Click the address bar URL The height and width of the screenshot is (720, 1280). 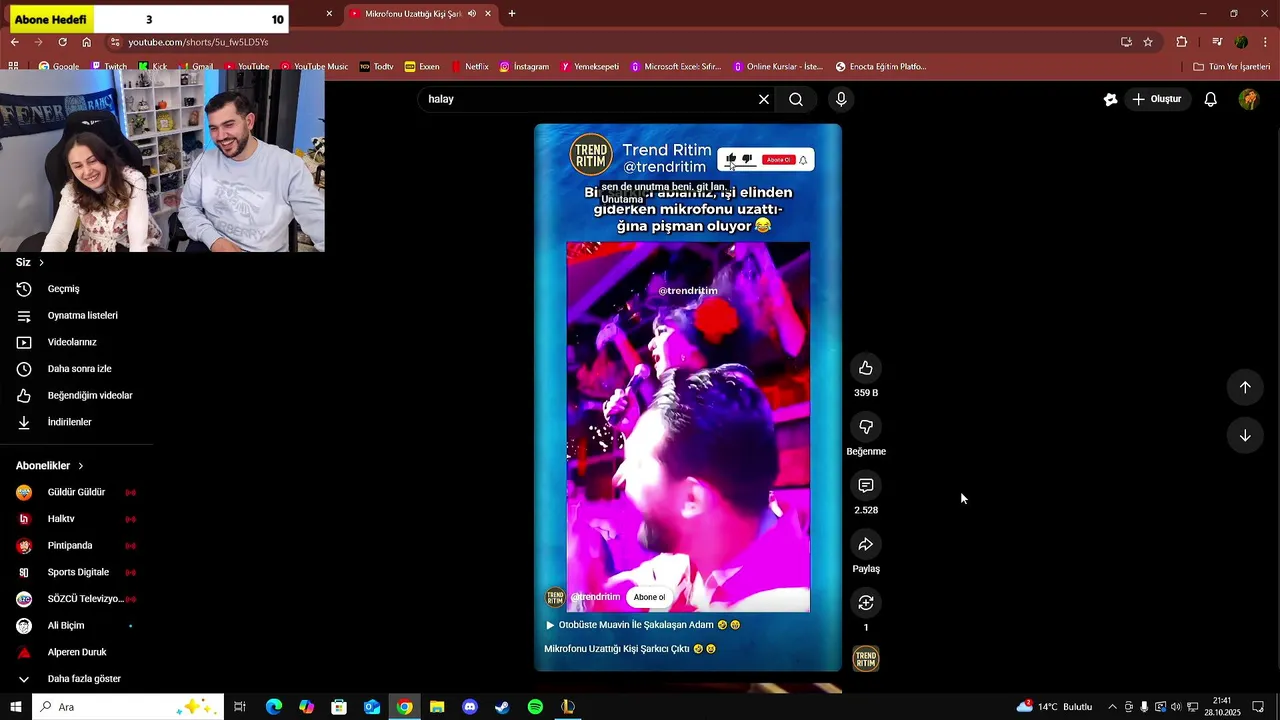click(x=198, y=42)
